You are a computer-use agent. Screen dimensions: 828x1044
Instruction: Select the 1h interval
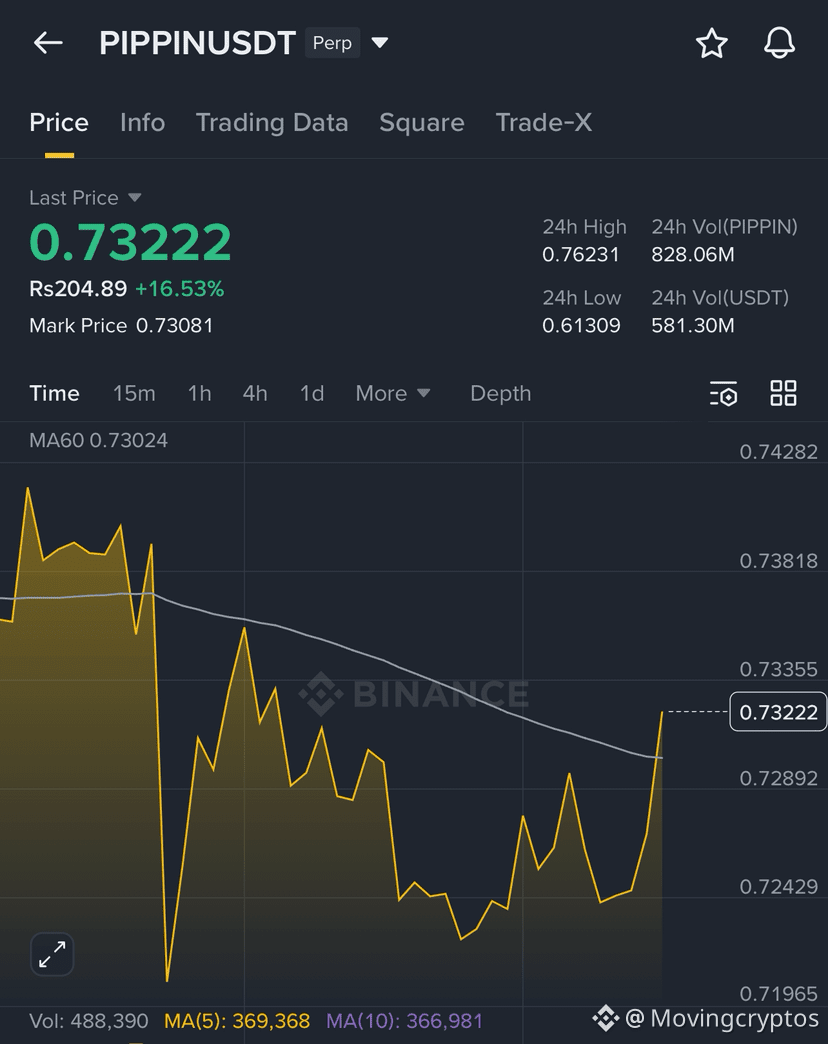click(x=199, y=393)
